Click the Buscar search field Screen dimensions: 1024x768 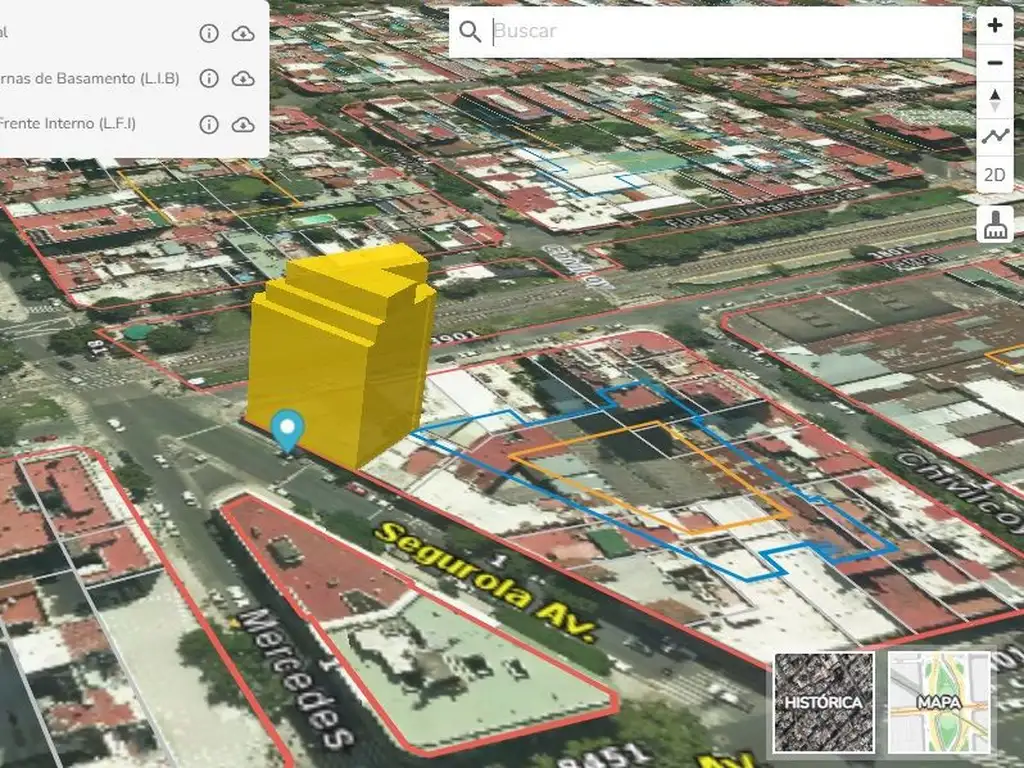720,31
